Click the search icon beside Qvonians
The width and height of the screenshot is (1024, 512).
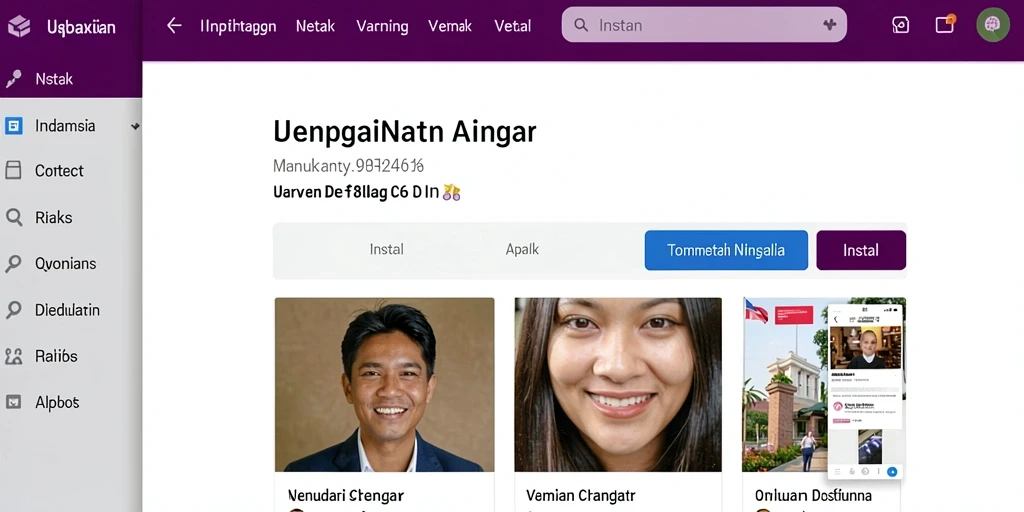pos(14,264)
